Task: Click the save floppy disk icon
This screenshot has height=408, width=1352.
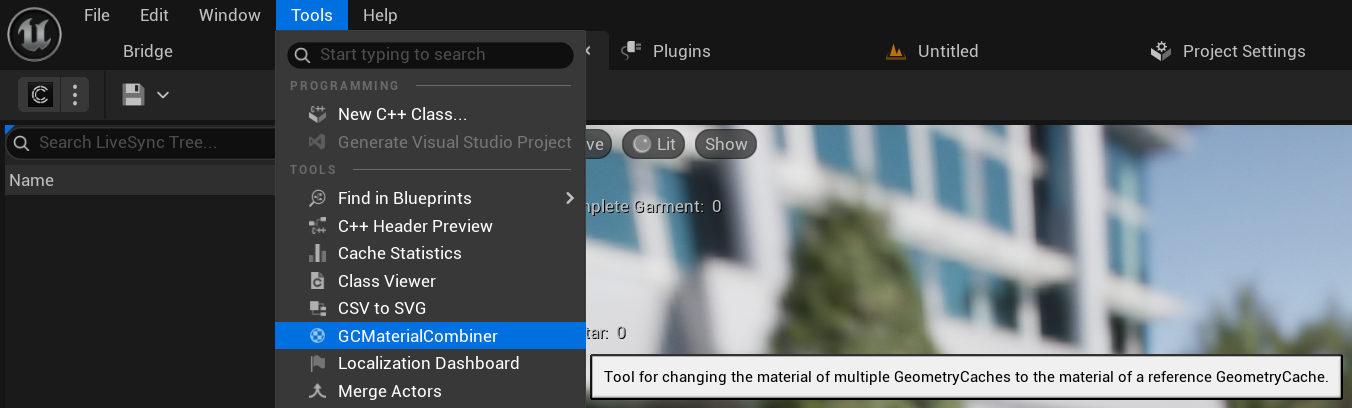Action: point(133,95)
